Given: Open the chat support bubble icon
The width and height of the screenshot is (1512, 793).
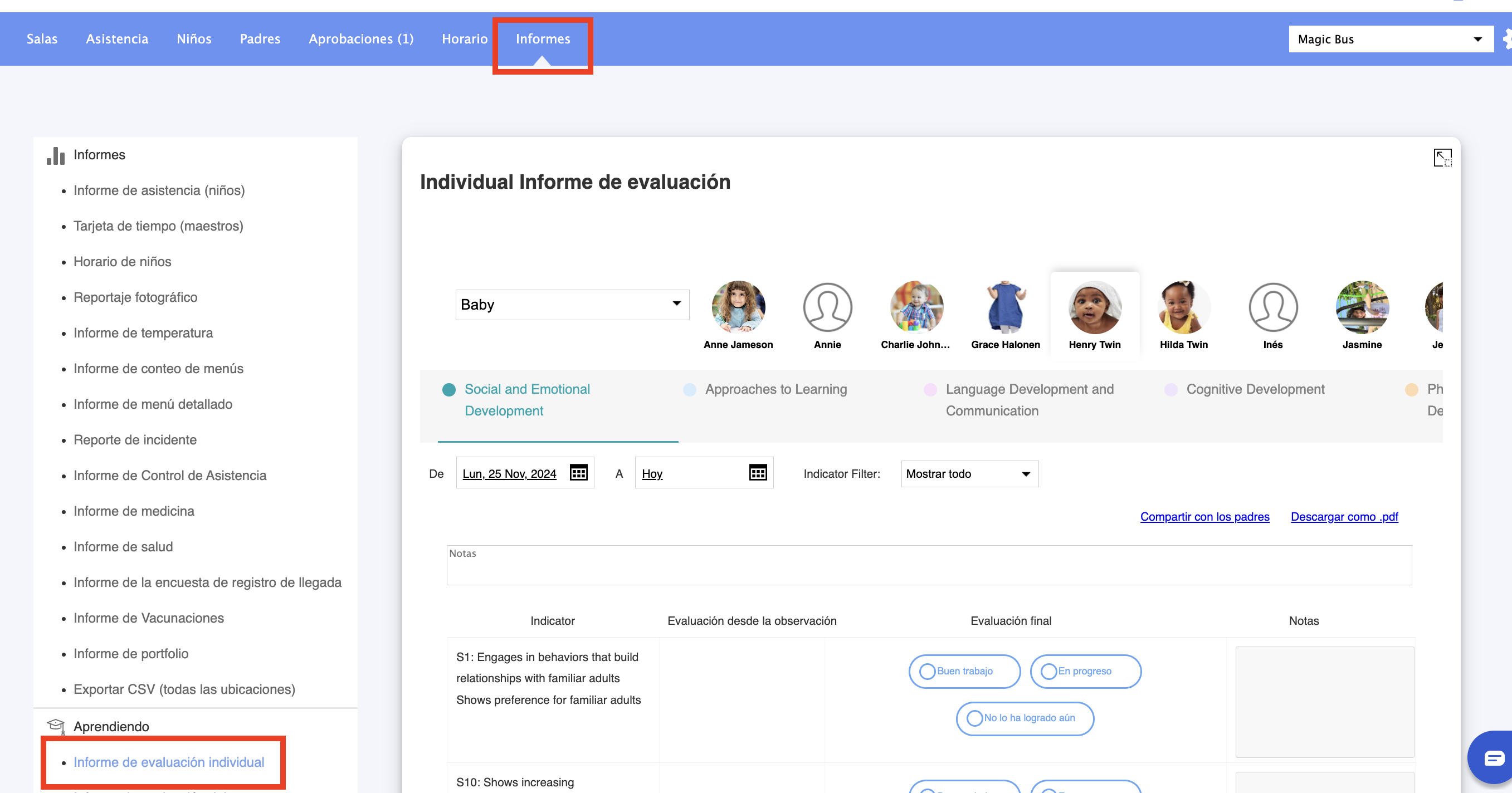Looking at the screenshot, I should click(1493, 758).
